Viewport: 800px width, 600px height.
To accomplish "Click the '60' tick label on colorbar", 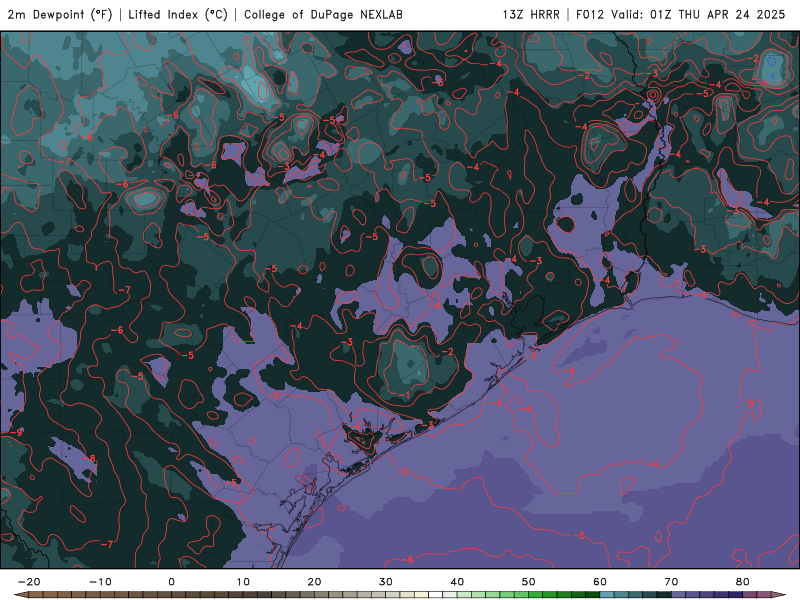I will tap(600, 582).
